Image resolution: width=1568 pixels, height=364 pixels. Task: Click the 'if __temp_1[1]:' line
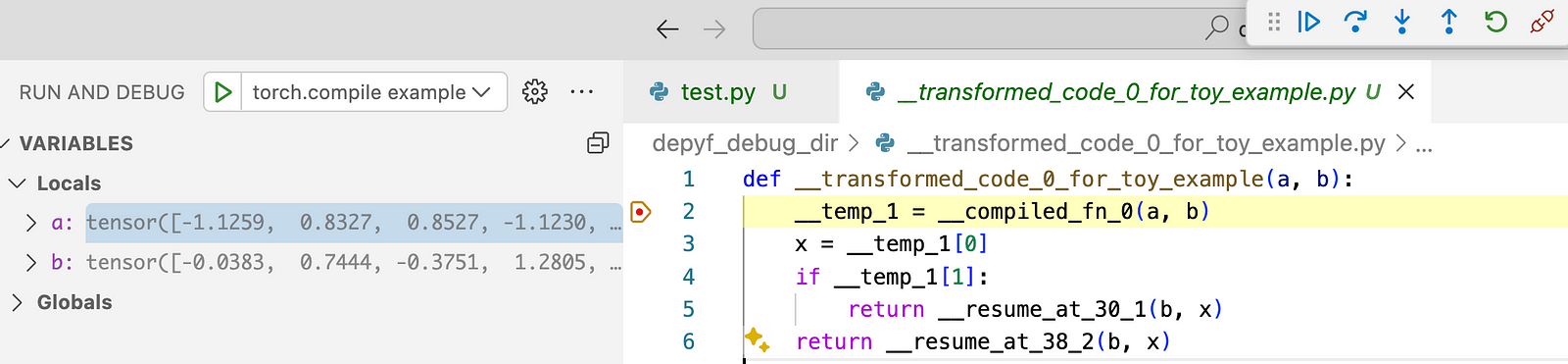tap(892, 277)
